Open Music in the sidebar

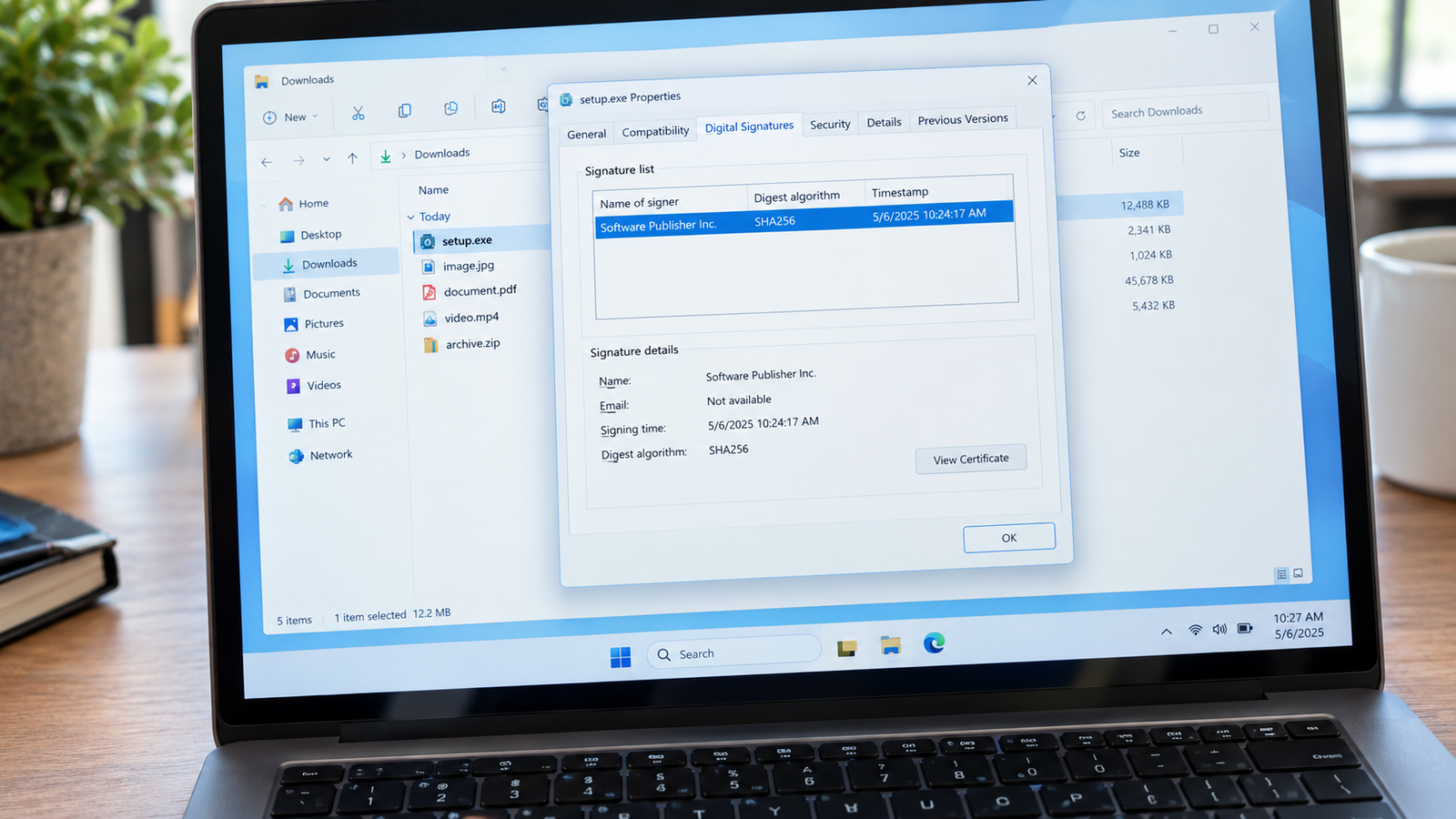tap(310, 355)
